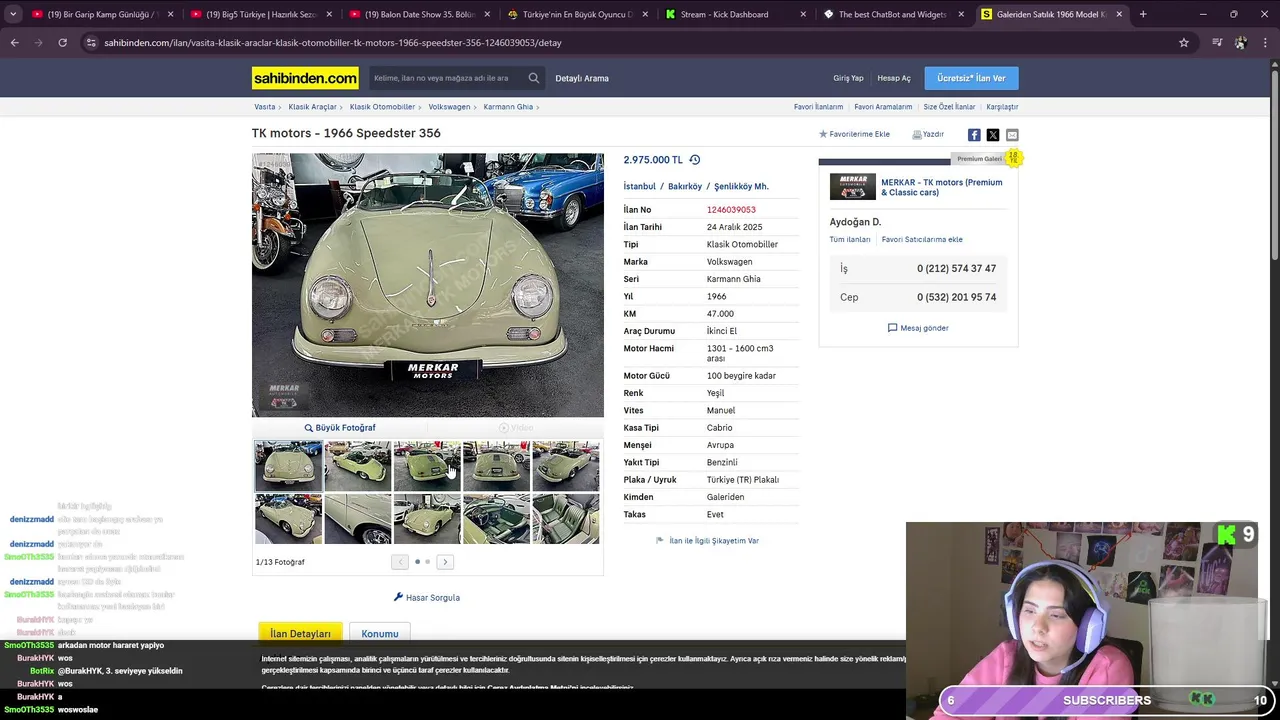Close the Stream - Kick Dashboard tab
Image resolution: width=1280 pixels, height=720 pixels.
tap(804, 14)
